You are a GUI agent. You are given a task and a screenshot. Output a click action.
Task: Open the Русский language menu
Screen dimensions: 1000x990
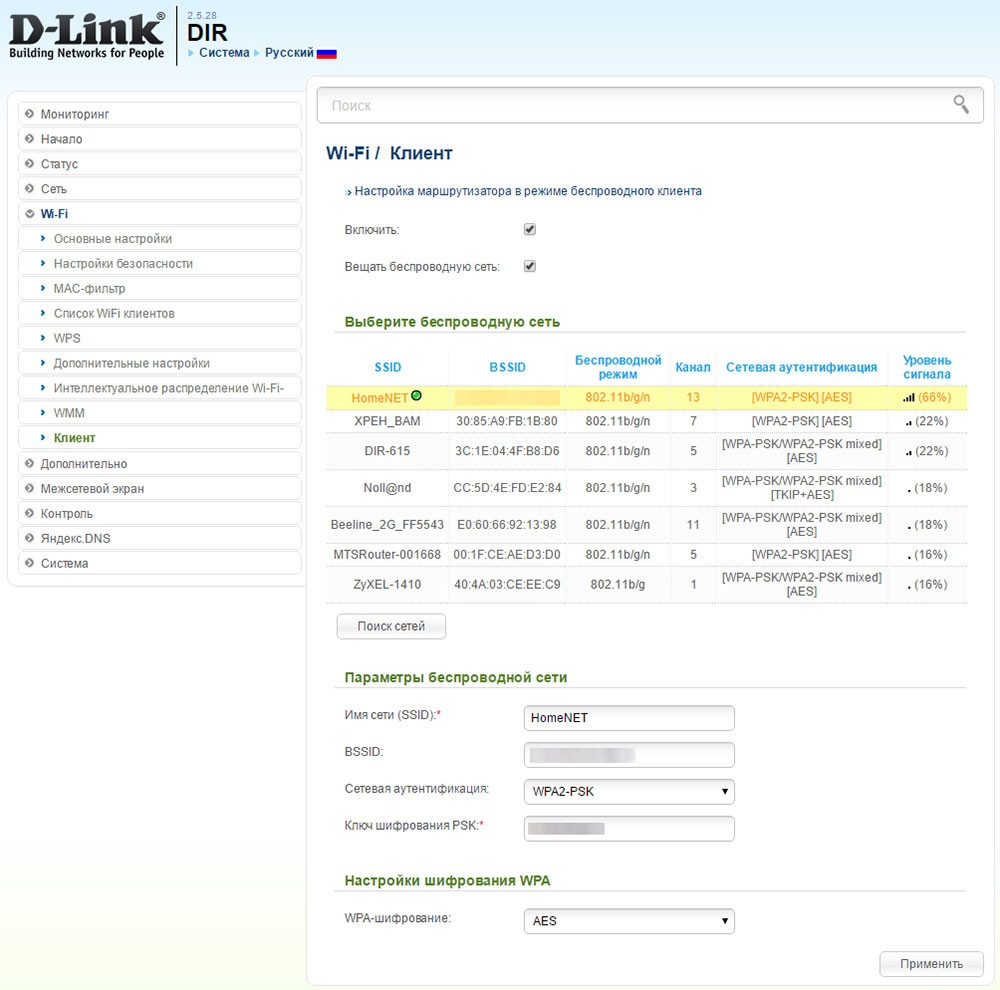click(x=289, y=52)
